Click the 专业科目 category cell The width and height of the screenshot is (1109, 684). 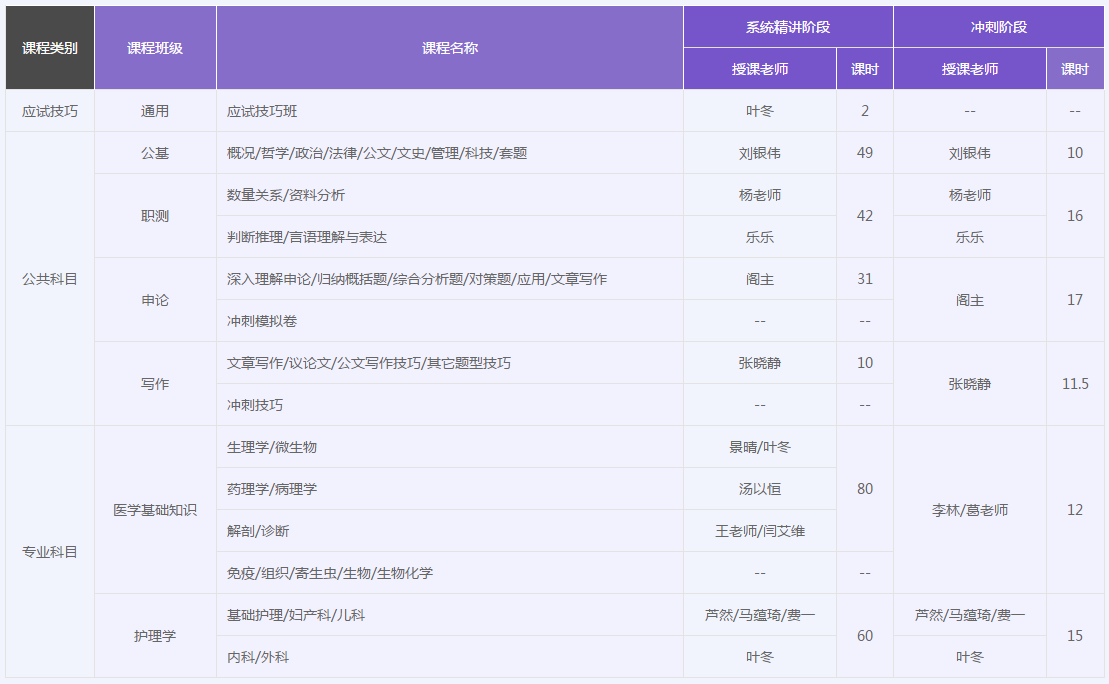pos(50,552)
